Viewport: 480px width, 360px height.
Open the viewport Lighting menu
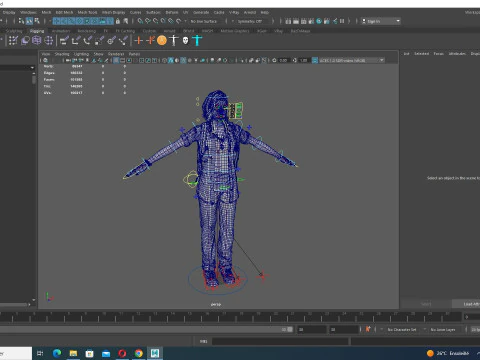tap(81, 54)
